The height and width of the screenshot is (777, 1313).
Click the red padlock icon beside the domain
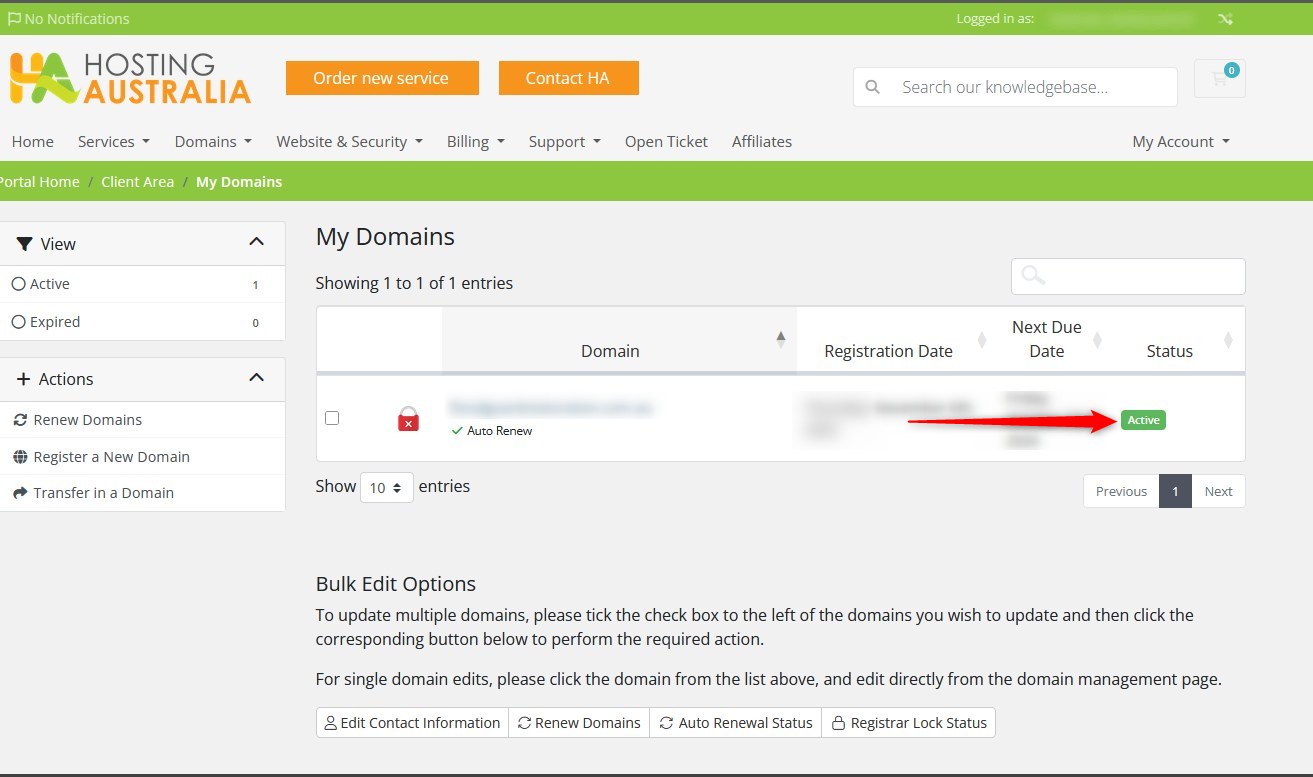pyautogui.click(x=408, y=419)
